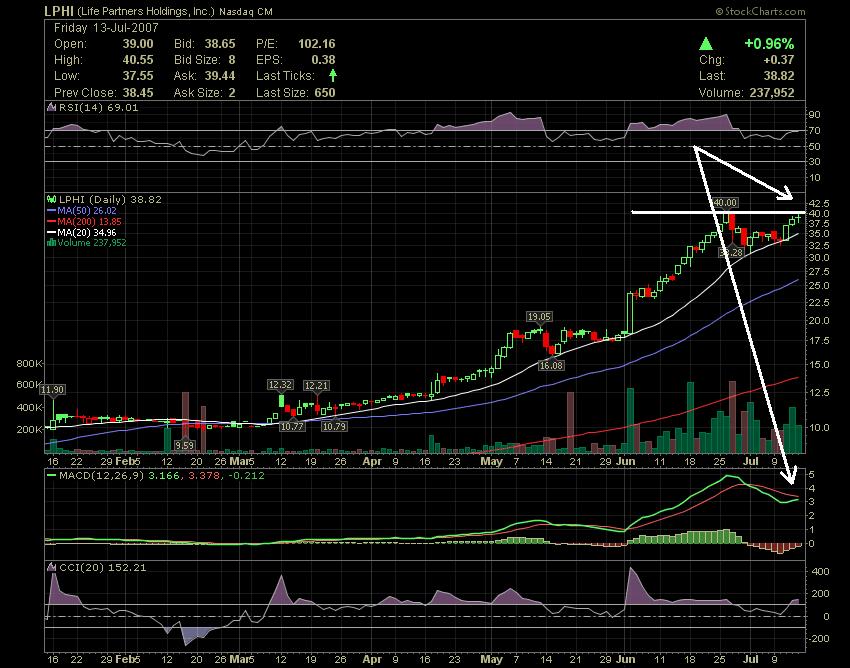
Task: Click the MACD histogram value -0.212
Action: click(247, 476)
